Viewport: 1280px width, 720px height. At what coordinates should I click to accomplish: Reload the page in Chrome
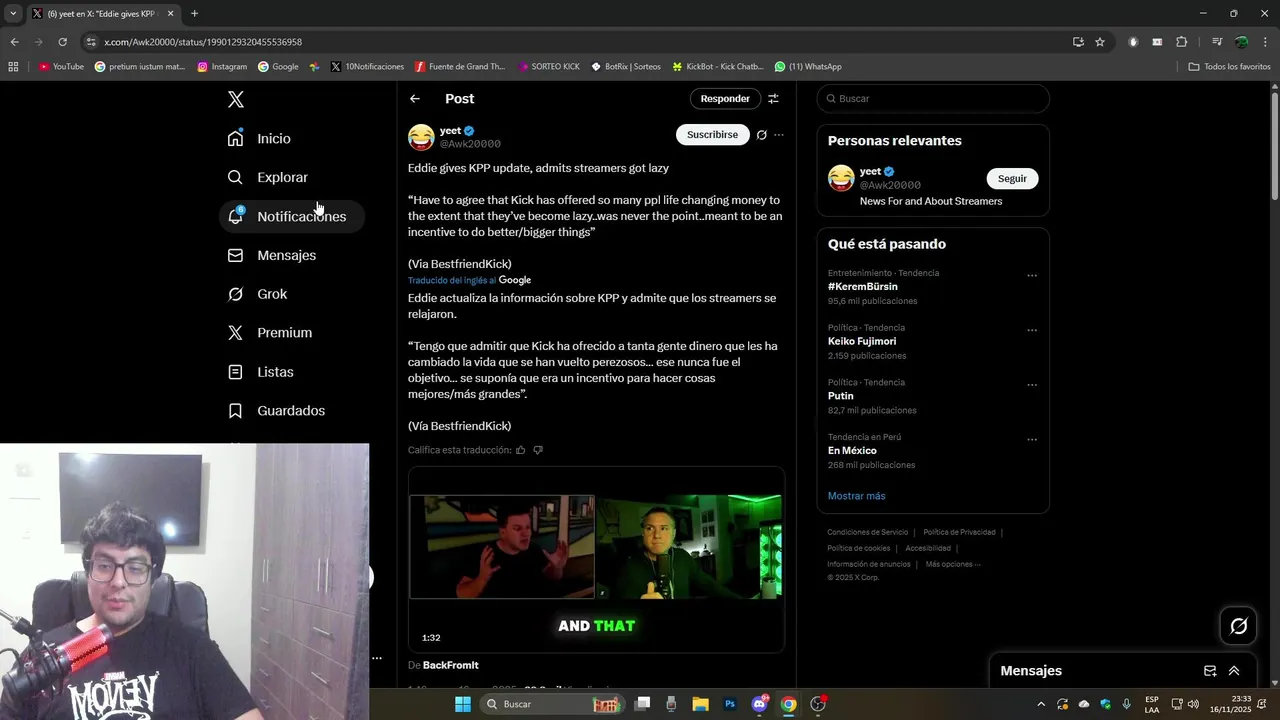click(x=62, y=42)
